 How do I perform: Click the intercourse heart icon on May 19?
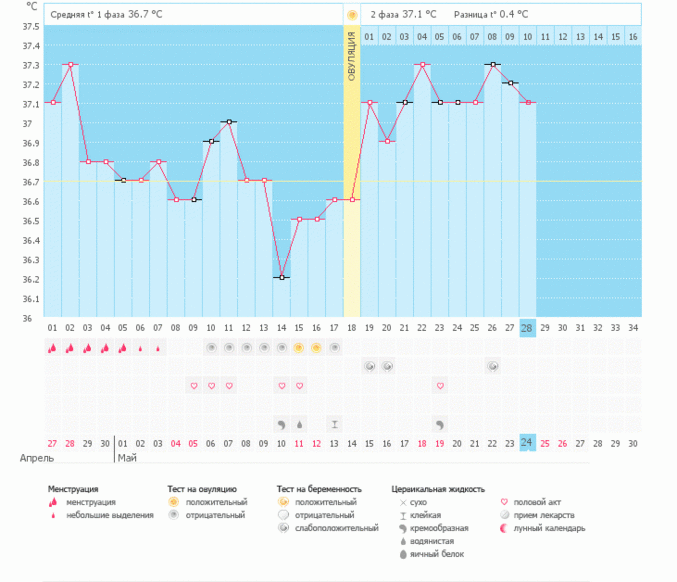[440, 386]
